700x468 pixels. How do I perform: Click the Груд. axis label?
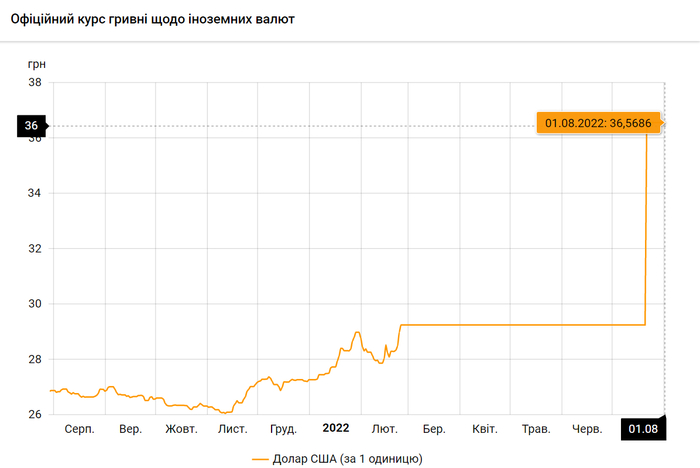[x=283, y=429]
